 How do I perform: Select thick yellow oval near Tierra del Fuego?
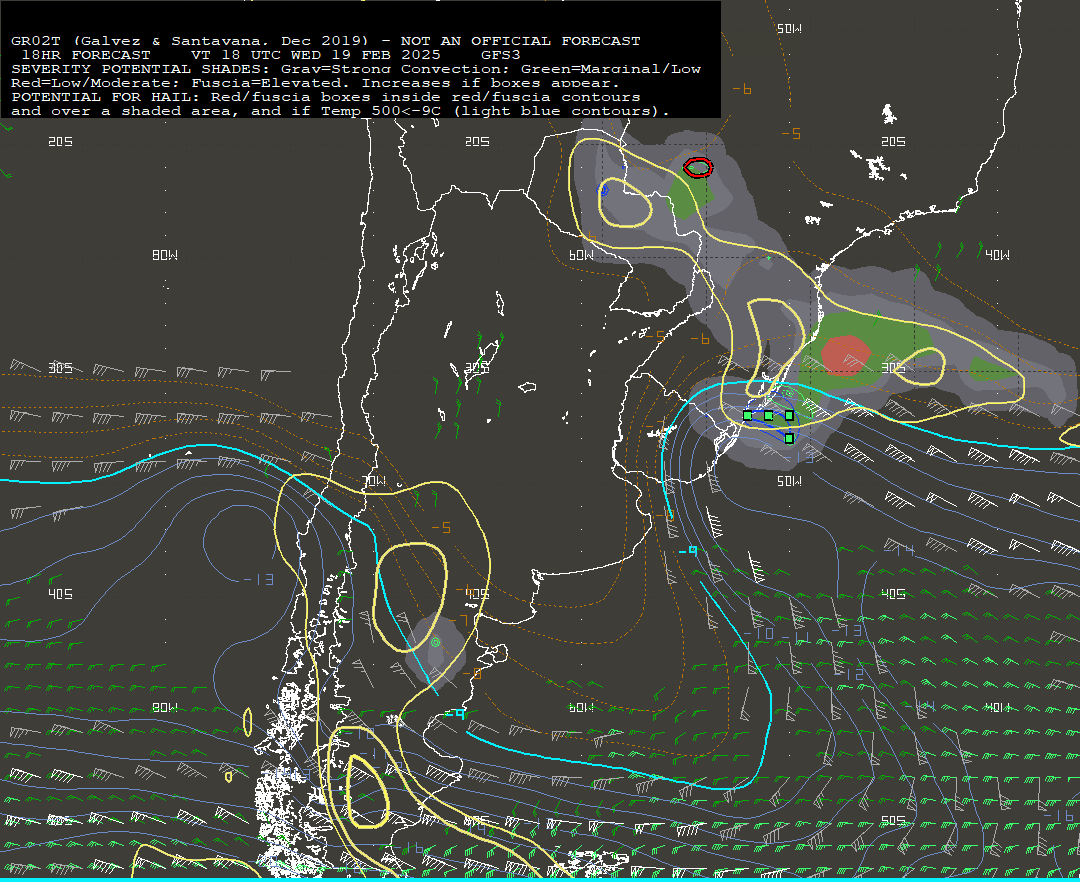click(x=367, y=792)
